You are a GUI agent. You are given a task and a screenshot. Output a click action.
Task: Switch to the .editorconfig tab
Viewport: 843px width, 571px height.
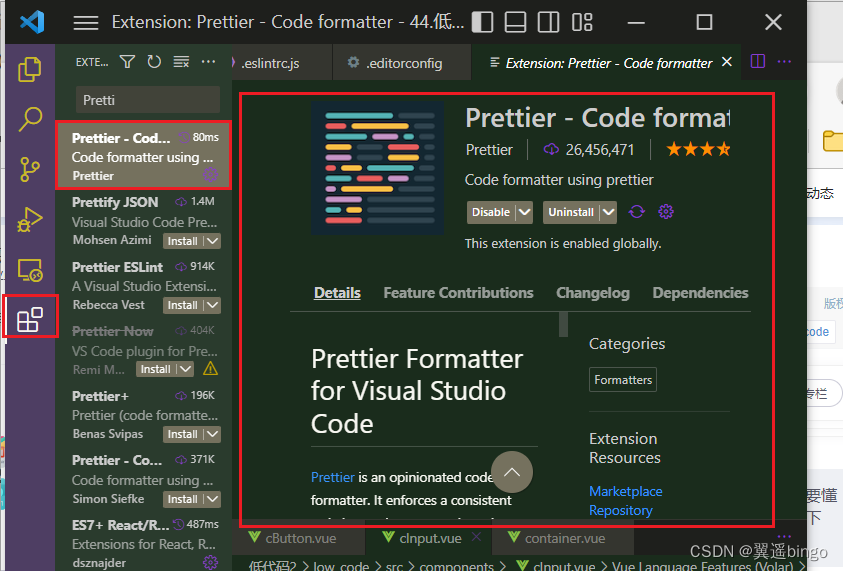click(x=402, y=63)
